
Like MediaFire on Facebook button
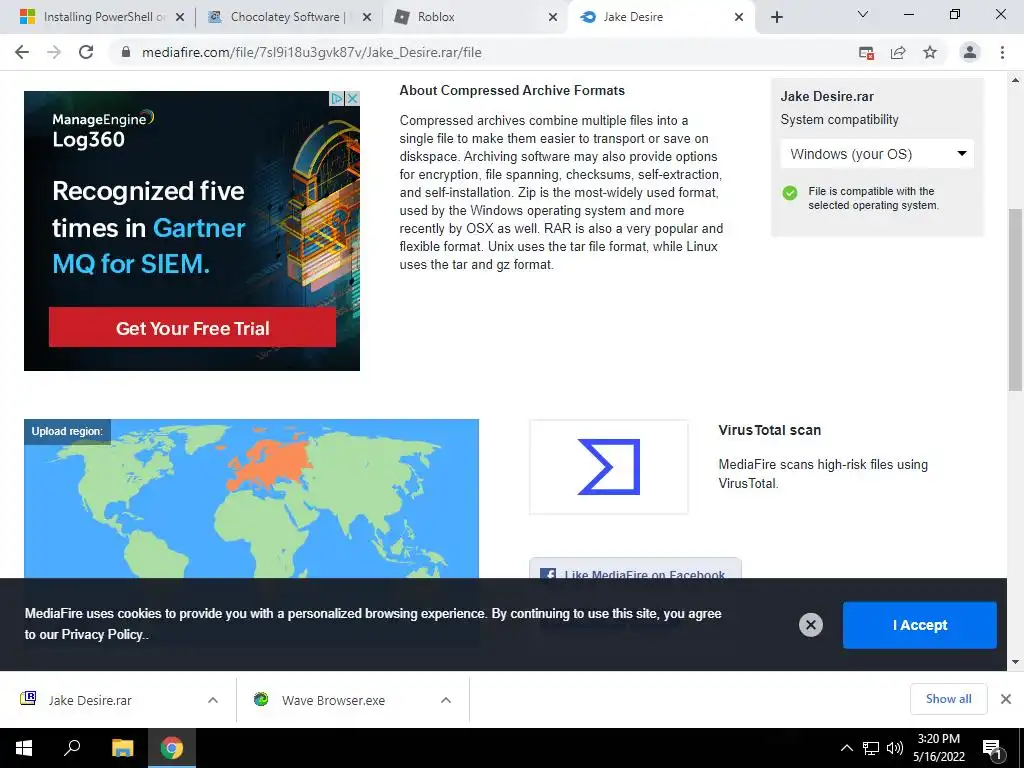pos(635,568)
